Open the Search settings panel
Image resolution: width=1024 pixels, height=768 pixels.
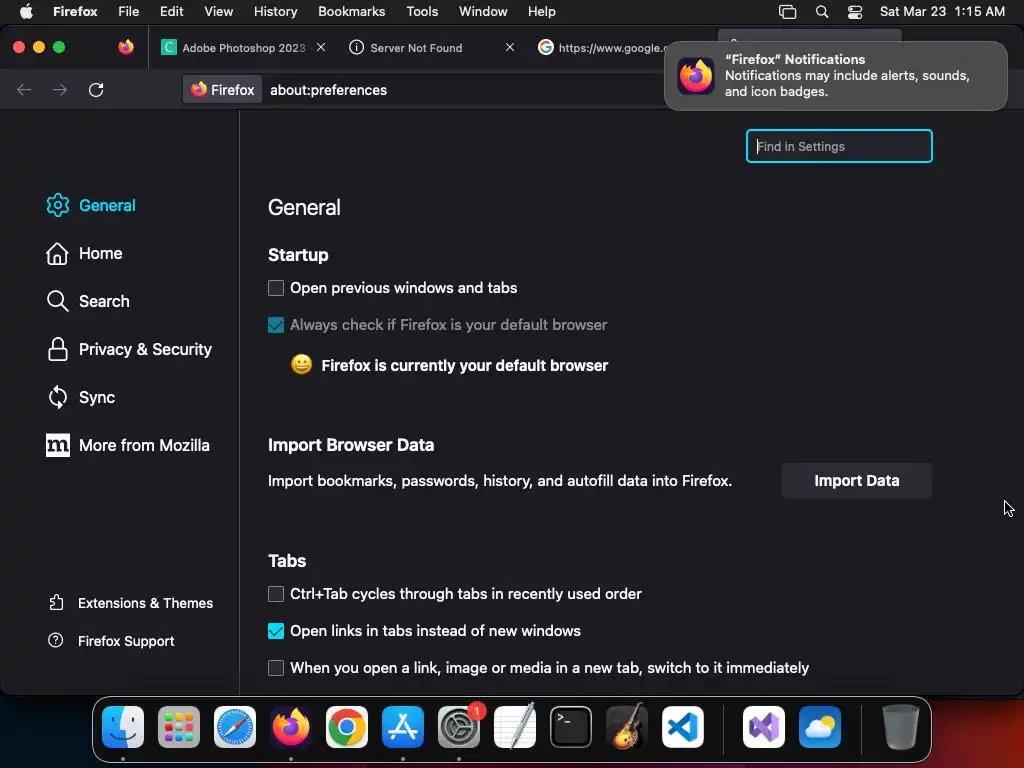tap(88, 301)
